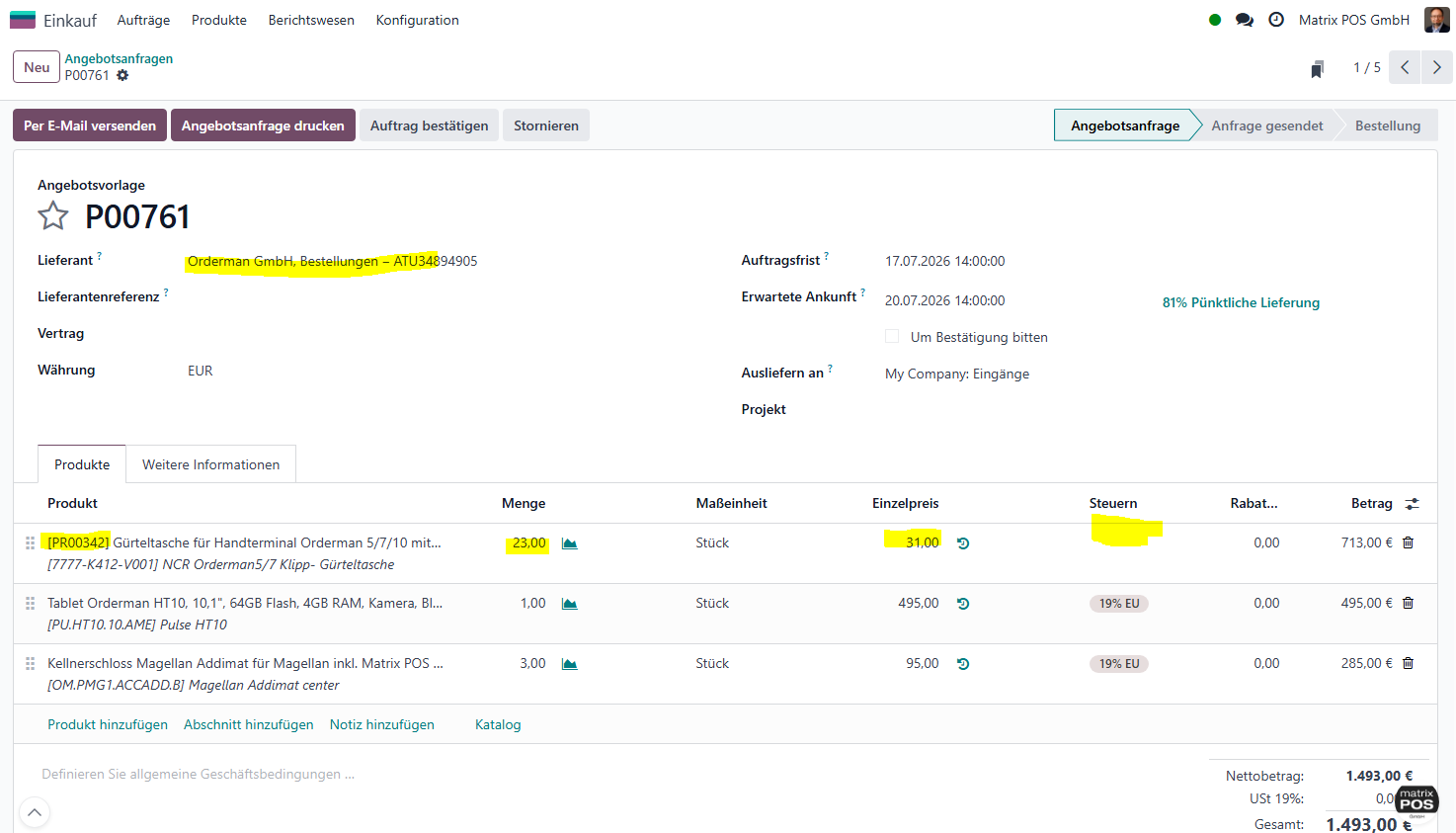Mark P00761 as favorite with the star

[x=53, y=215]
